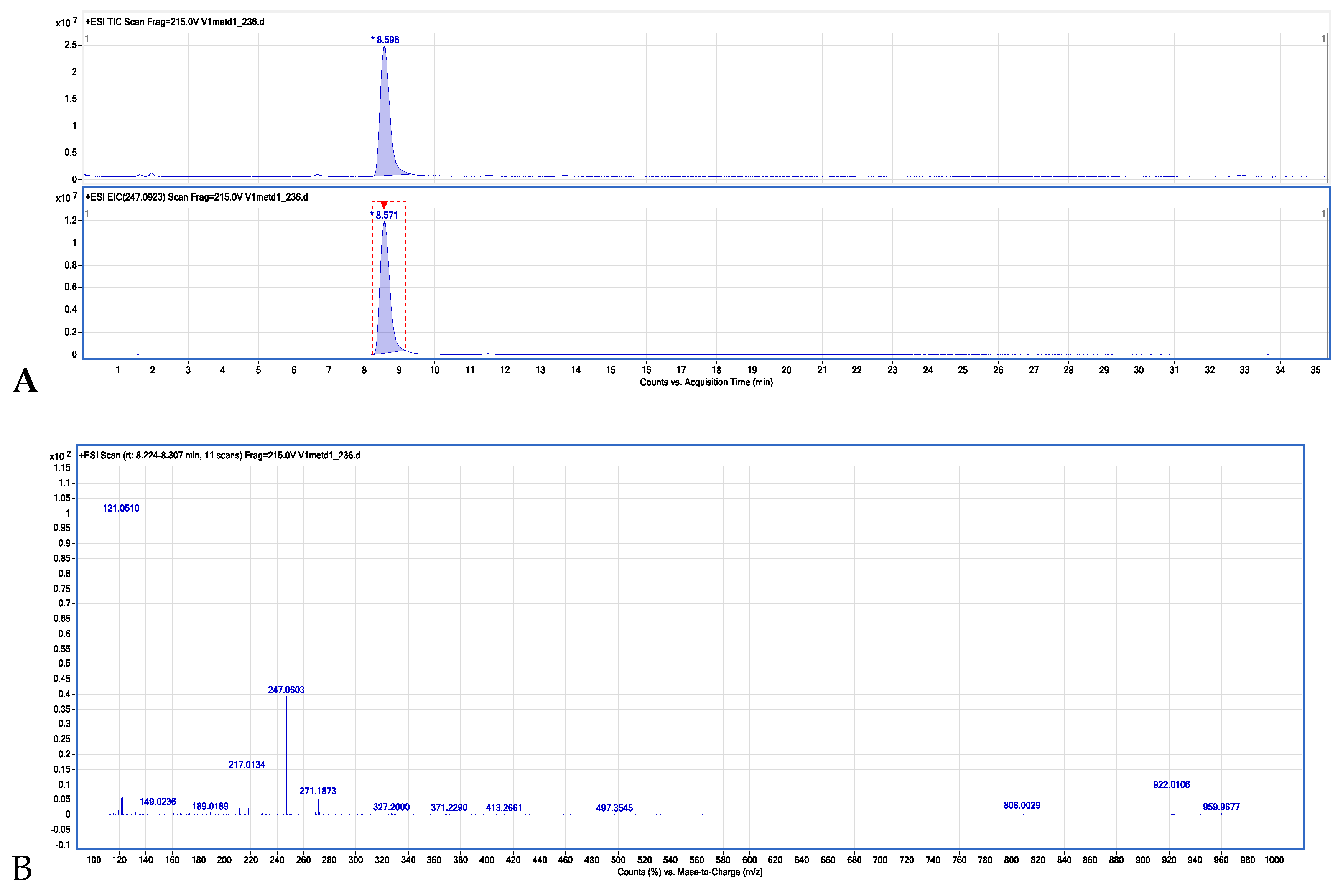
Task: Select the 413.2661 m/z label
Action: click(x=504, y=807)
